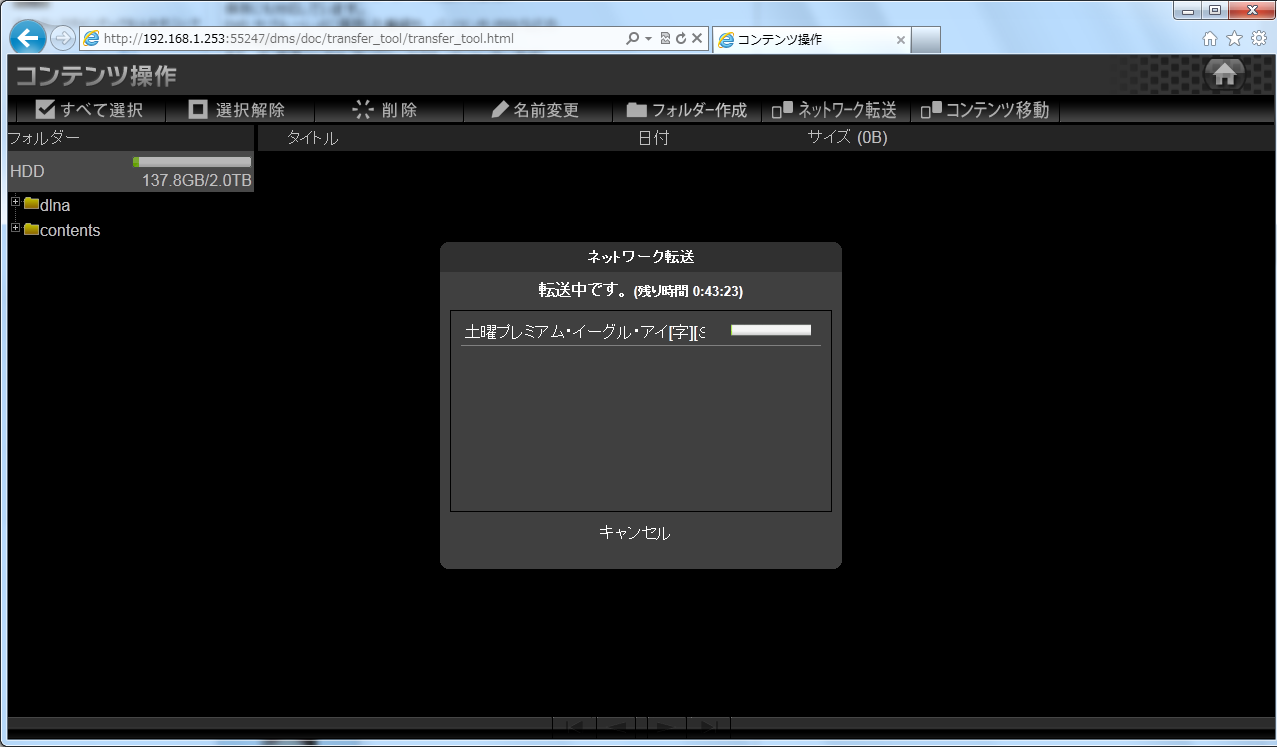Click the address bar URL field
The width and height of the screenshot is (1277, 747).
click(x=350, y=39)
